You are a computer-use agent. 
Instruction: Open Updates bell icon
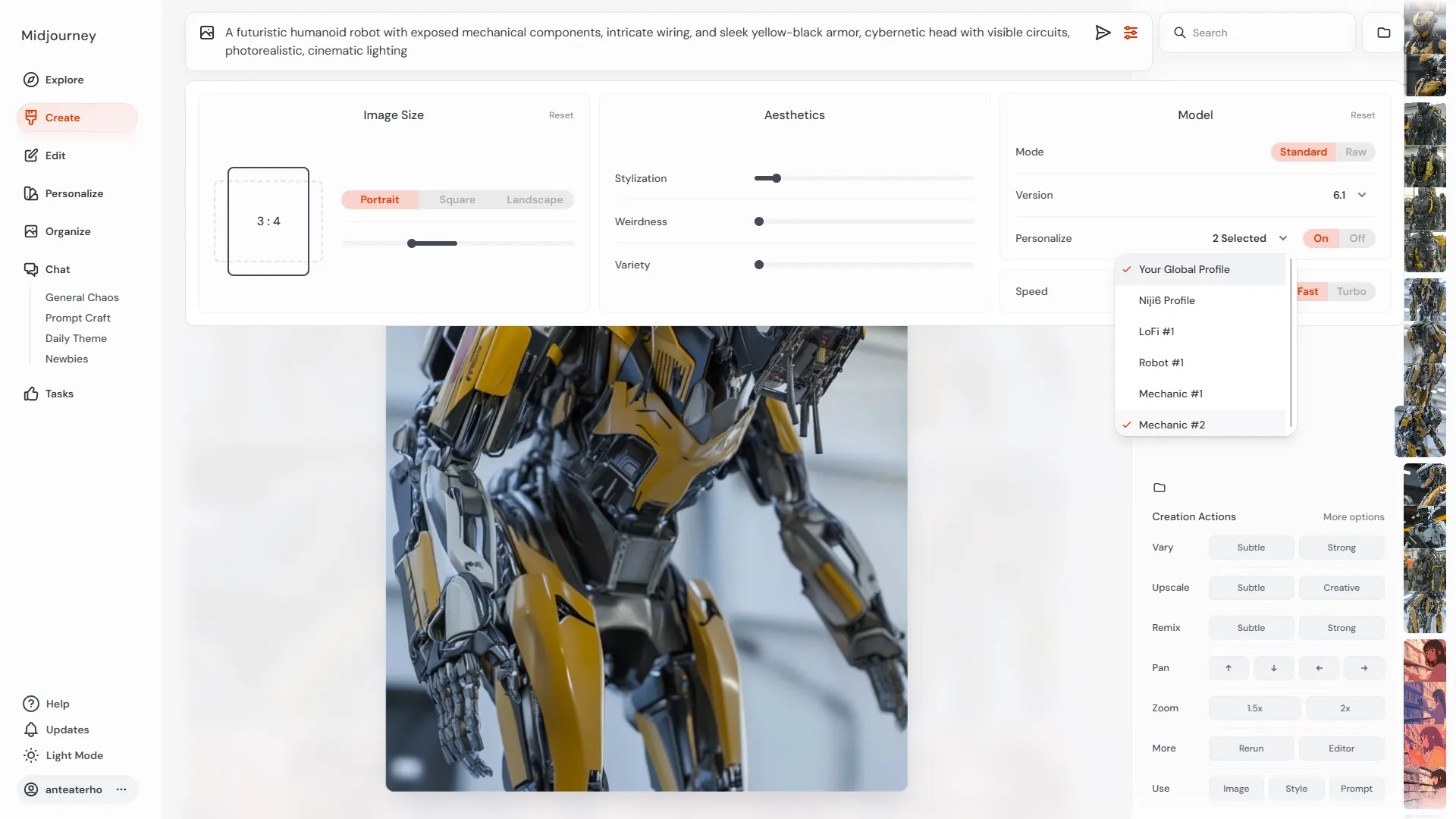31,730
